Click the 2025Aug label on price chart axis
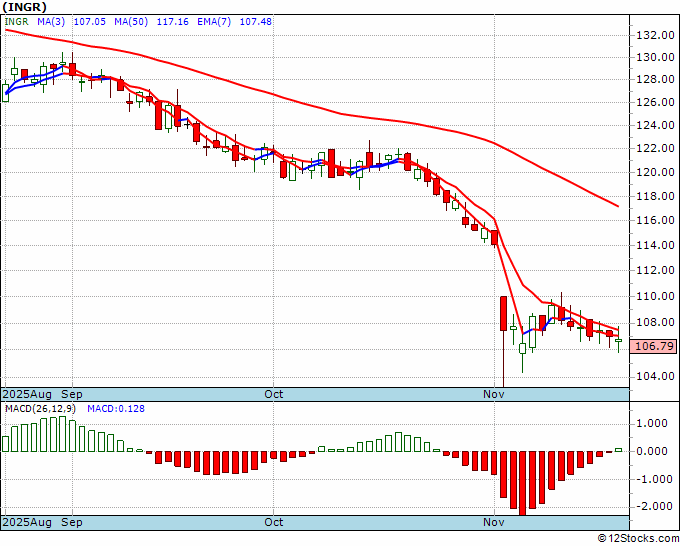 [x=27, y=394]
